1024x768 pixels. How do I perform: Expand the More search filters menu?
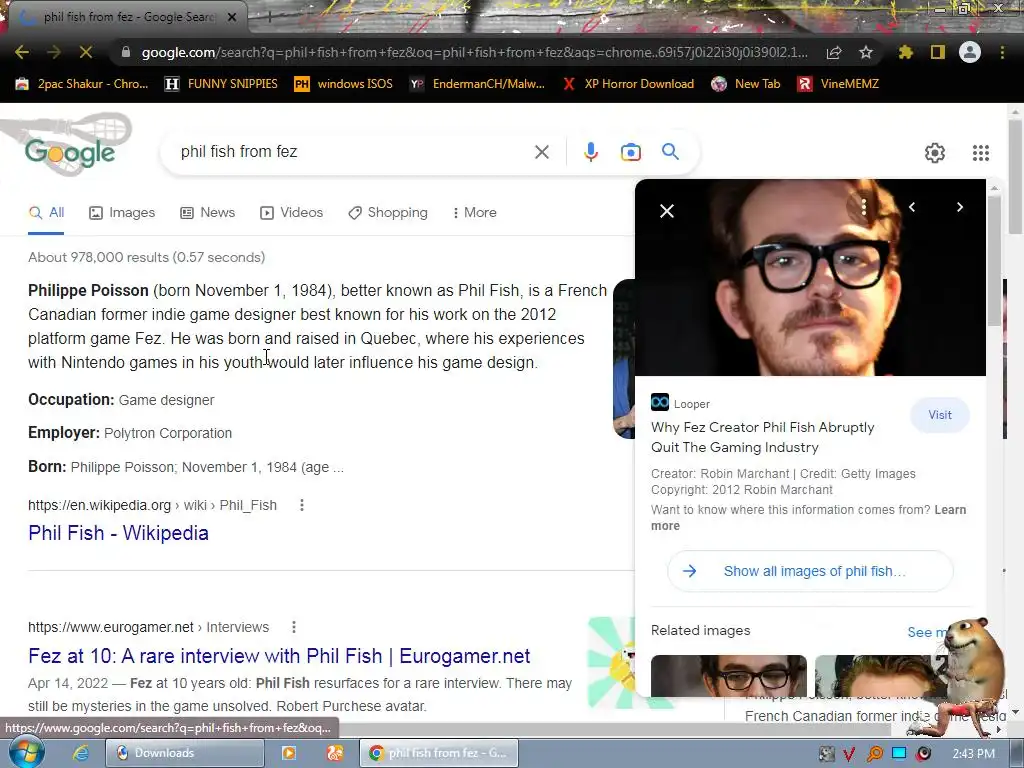(474, 213)
